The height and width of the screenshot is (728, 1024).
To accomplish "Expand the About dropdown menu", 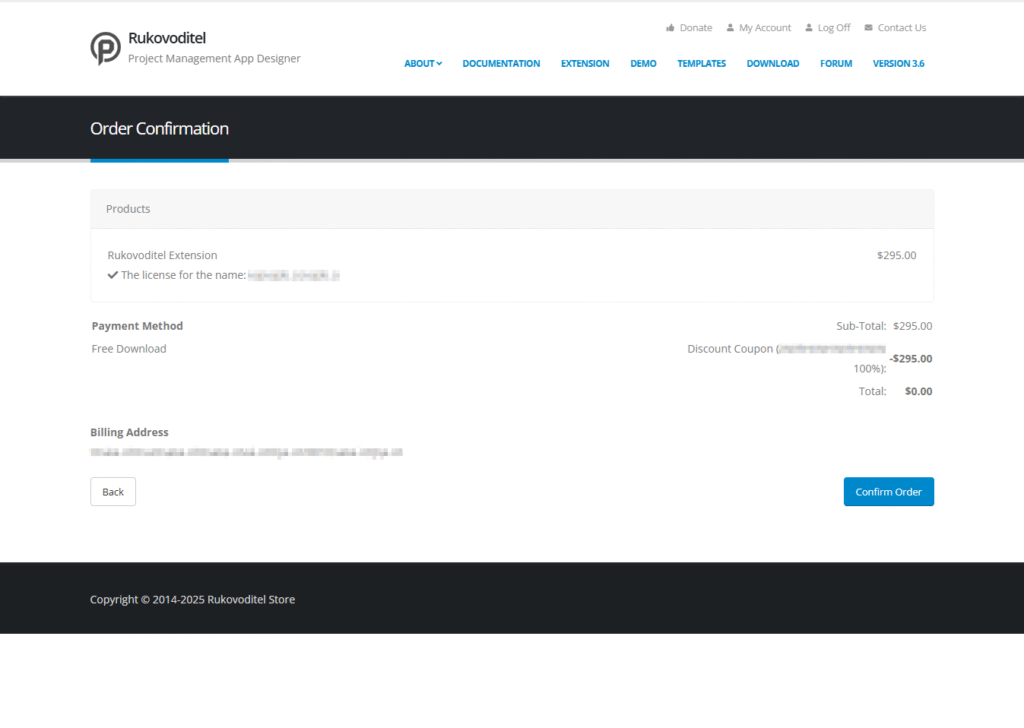I will point(423,64).
